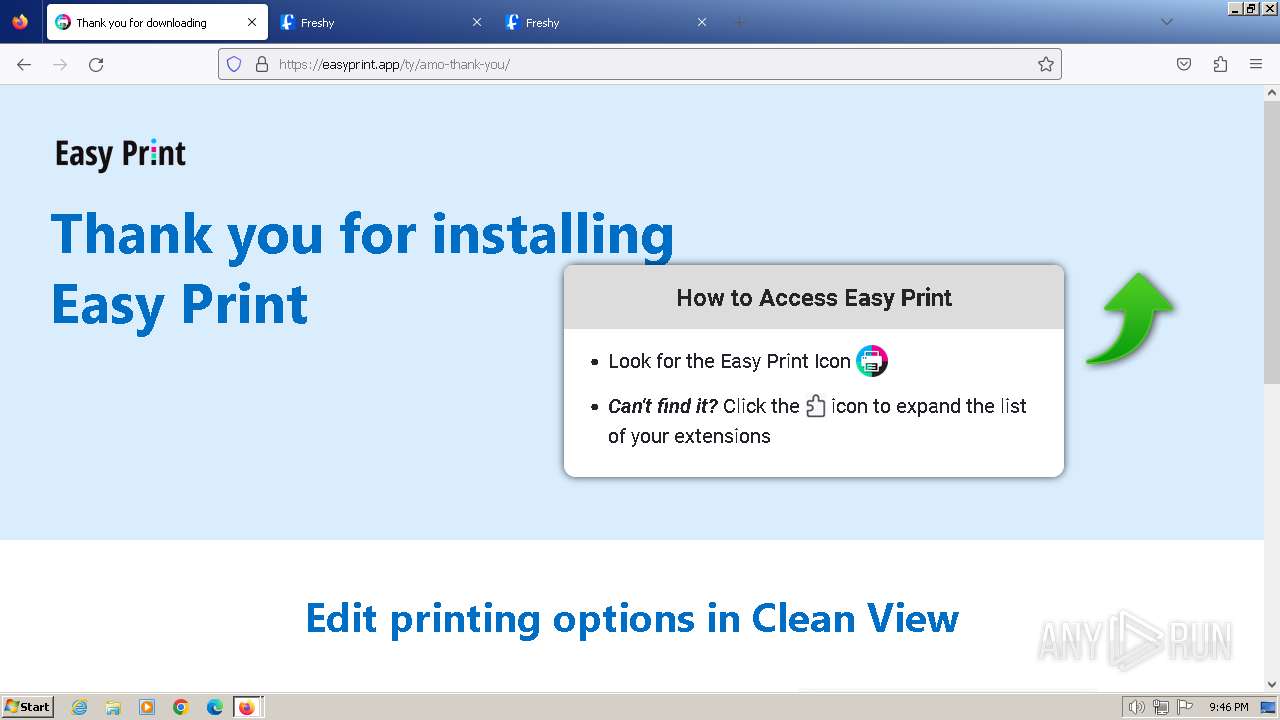Open the Action Center flag icon
The height and width of the screenshot is (720, 1280).
1185,707
